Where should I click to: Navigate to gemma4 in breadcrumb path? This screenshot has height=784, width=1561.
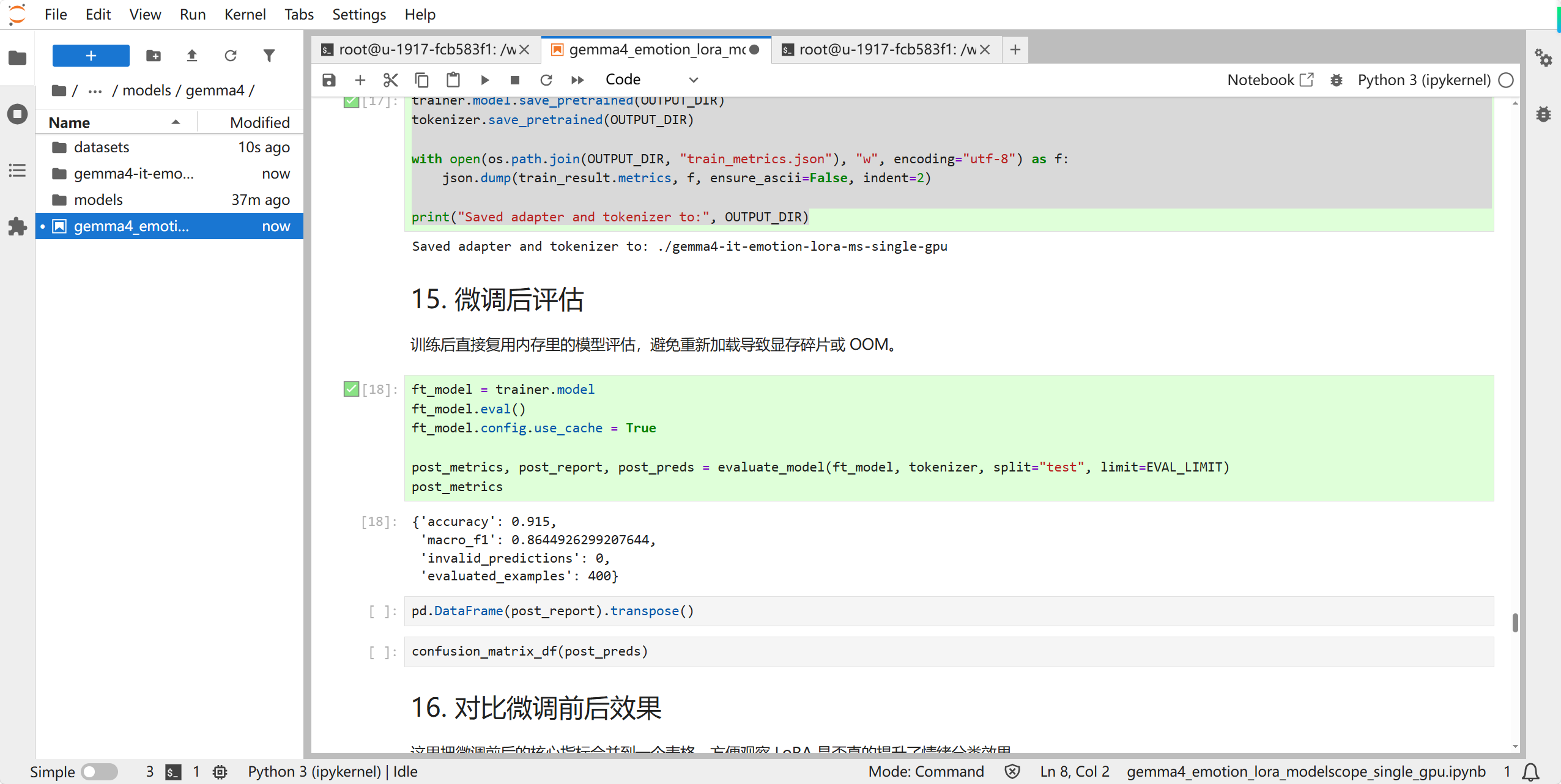click(215, 91)
